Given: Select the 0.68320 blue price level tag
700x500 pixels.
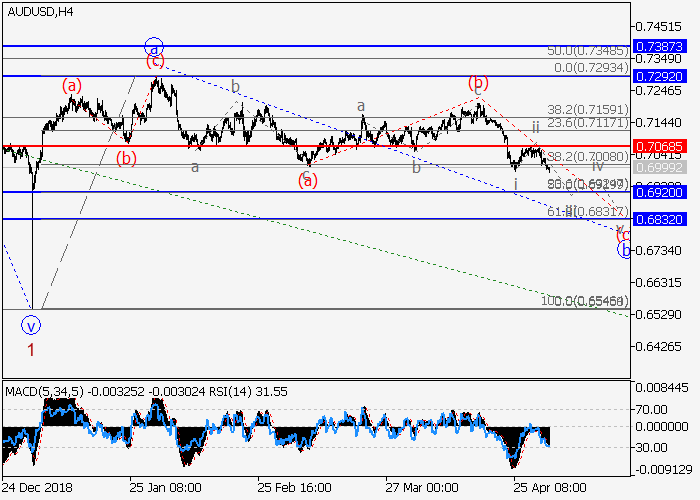Looking at the screenshot, I should (662, 219).
